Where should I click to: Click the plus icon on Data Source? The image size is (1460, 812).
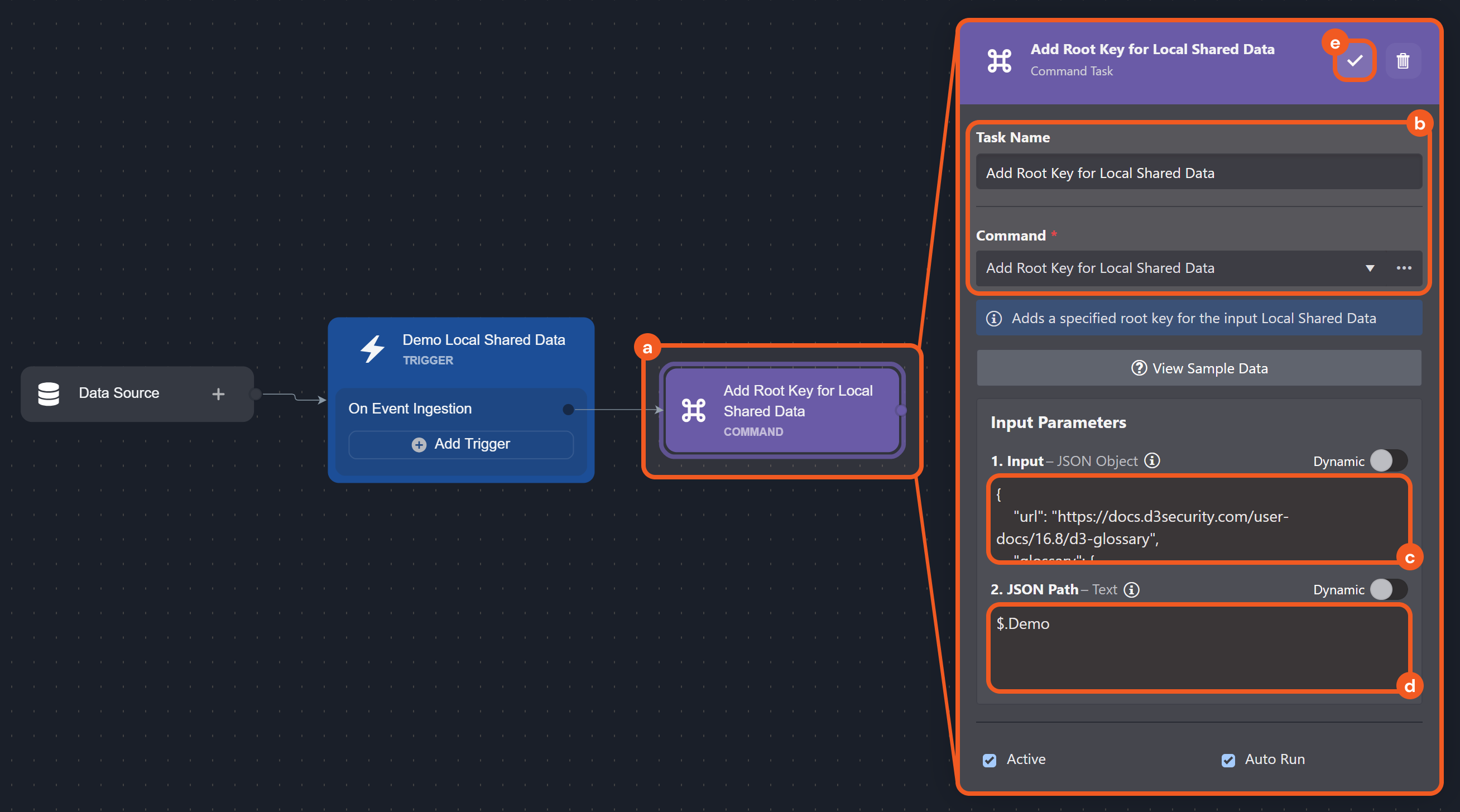pos(218,394)
